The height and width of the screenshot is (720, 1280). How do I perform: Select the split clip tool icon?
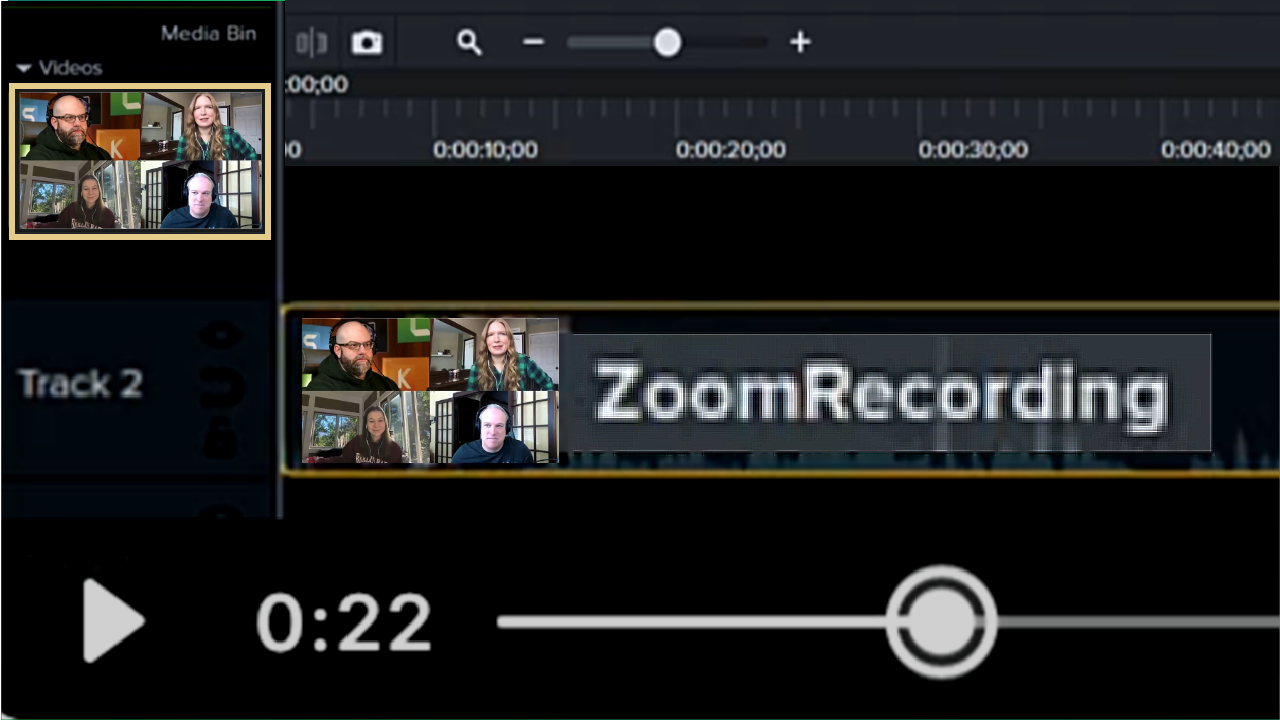coord(312,42)
